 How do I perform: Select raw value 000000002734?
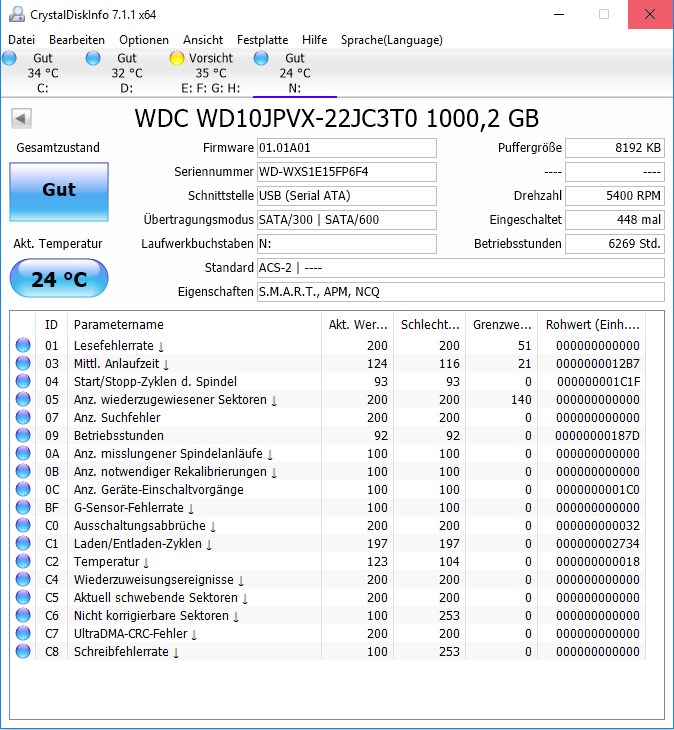click(x=598, y=544)
